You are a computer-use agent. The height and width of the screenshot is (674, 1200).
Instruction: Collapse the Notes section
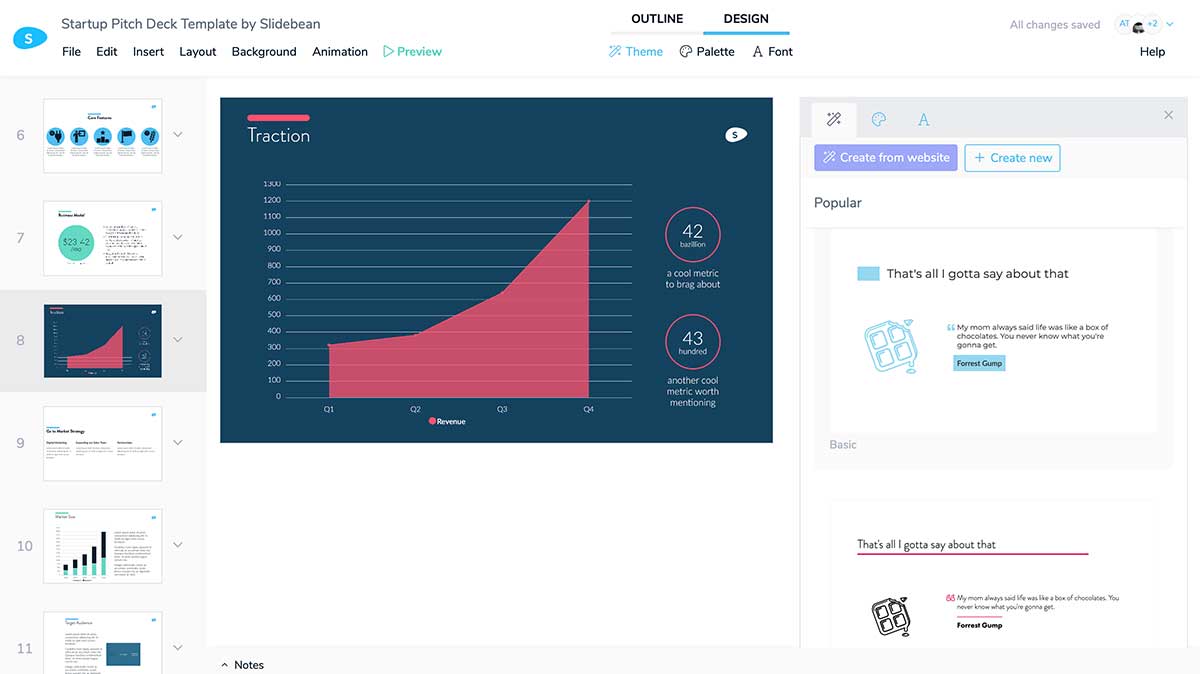(240, 664)
